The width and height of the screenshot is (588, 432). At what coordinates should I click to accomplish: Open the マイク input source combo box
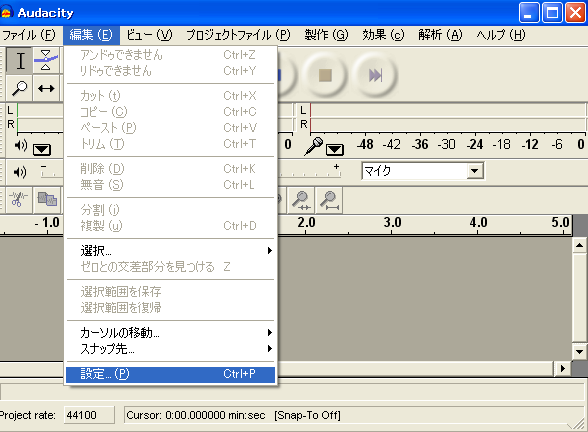(x=423, y=171)
